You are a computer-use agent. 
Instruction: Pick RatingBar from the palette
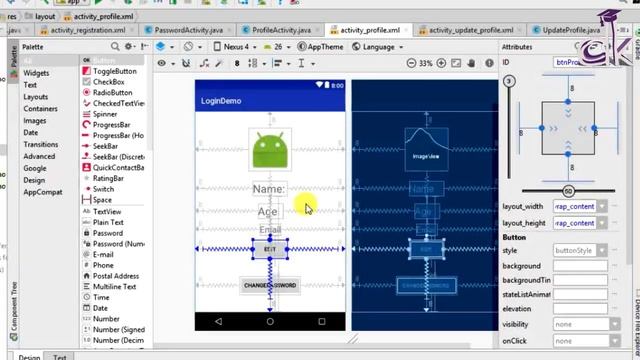click(104, 178)
